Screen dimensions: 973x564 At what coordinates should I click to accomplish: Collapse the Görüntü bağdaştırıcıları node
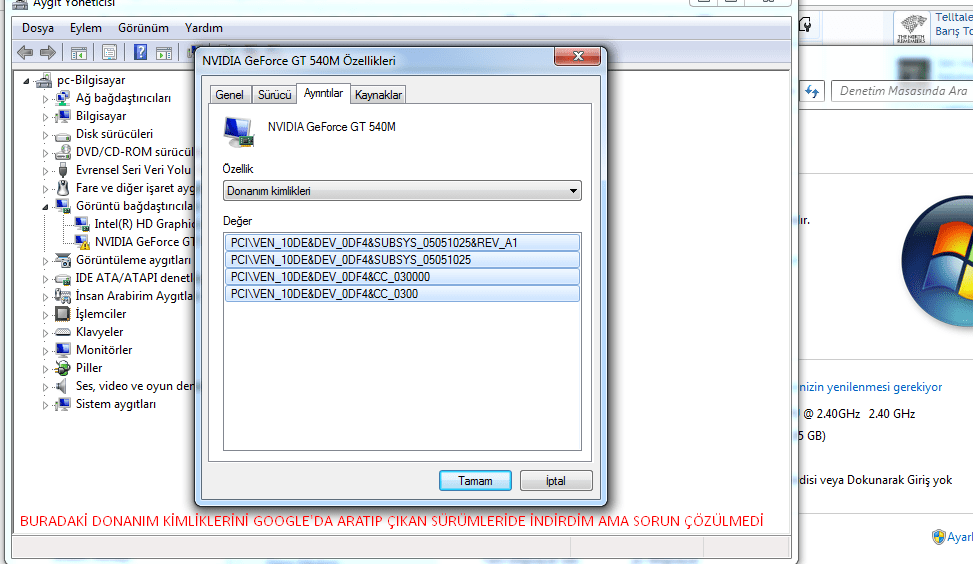[x=45, y=207]
